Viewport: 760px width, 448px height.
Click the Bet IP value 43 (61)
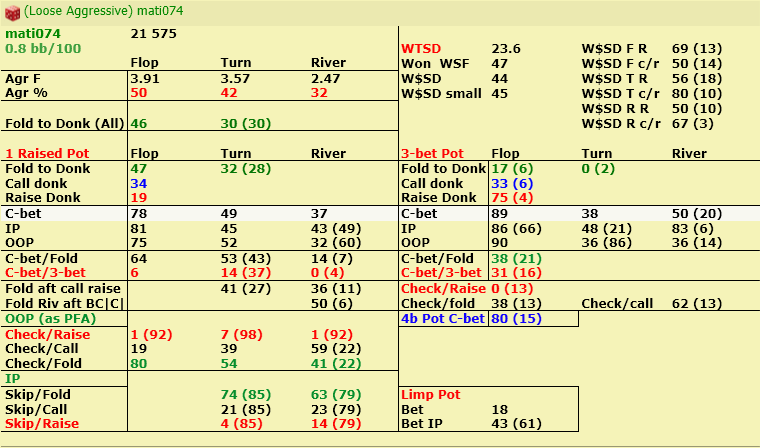(x=516, y=423)
